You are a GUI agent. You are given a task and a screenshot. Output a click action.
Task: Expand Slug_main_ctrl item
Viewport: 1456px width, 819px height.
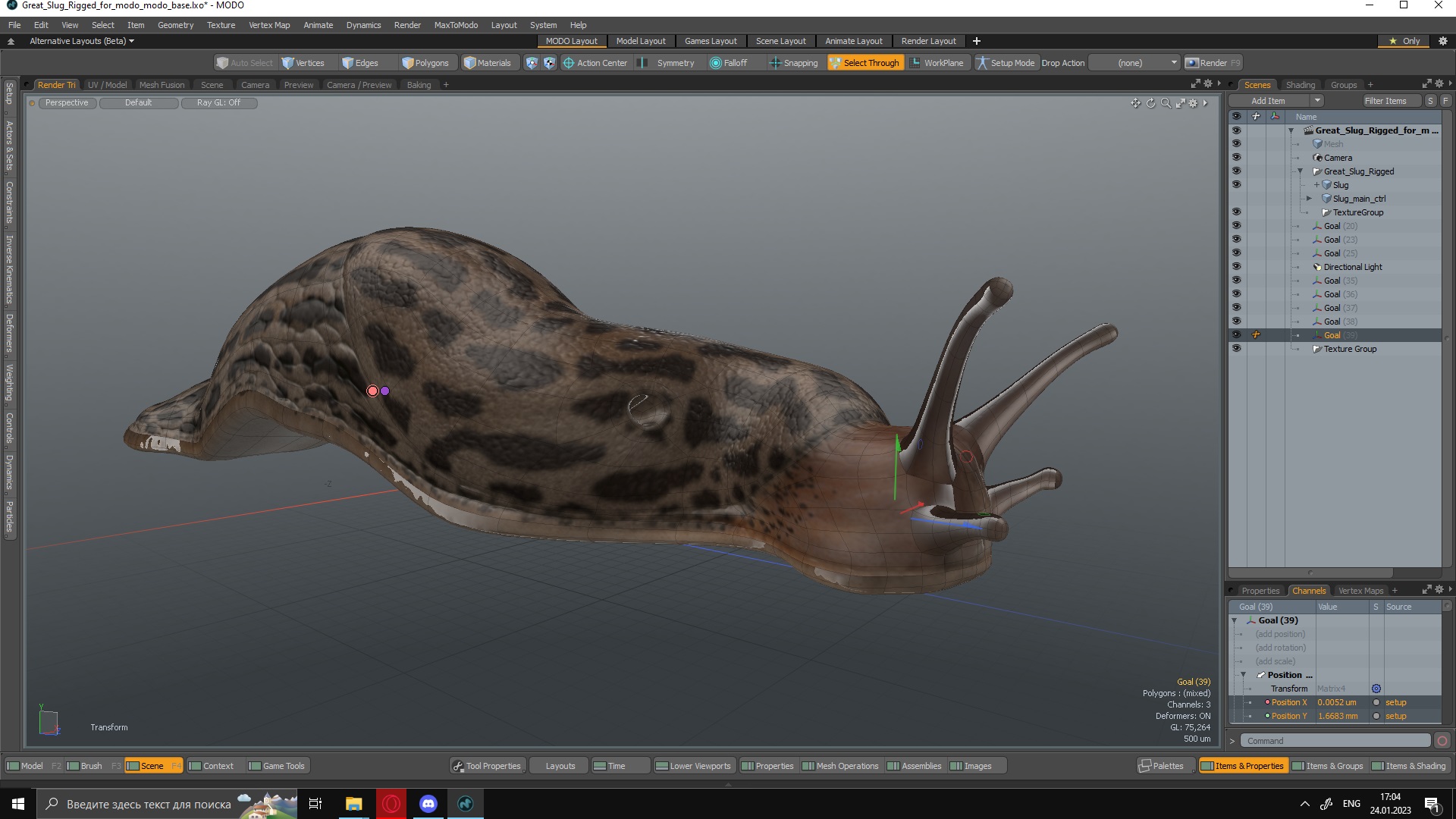1309,199
